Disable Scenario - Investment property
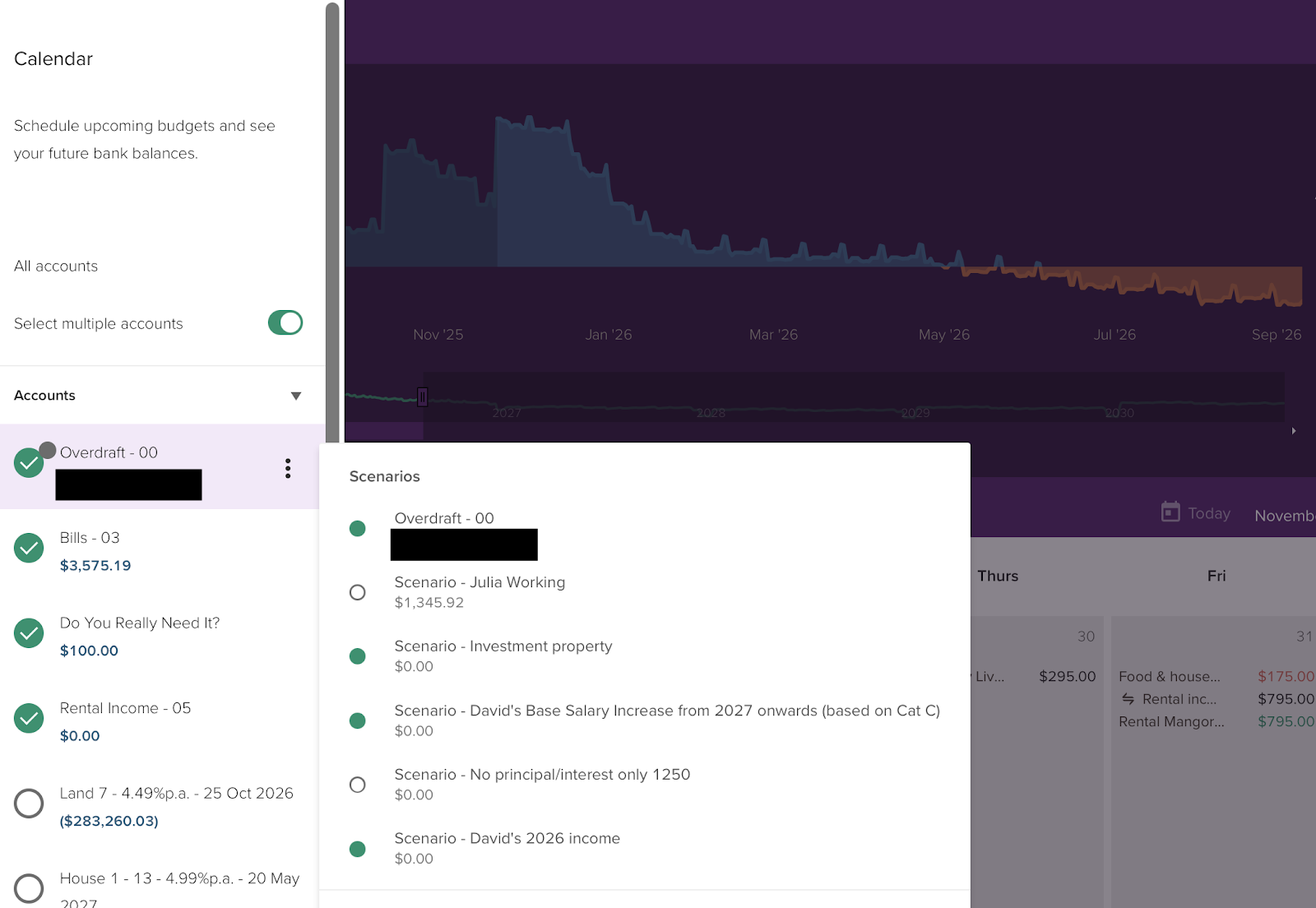The height and width of the screenshot is (908, 1316). pos(358,656)
